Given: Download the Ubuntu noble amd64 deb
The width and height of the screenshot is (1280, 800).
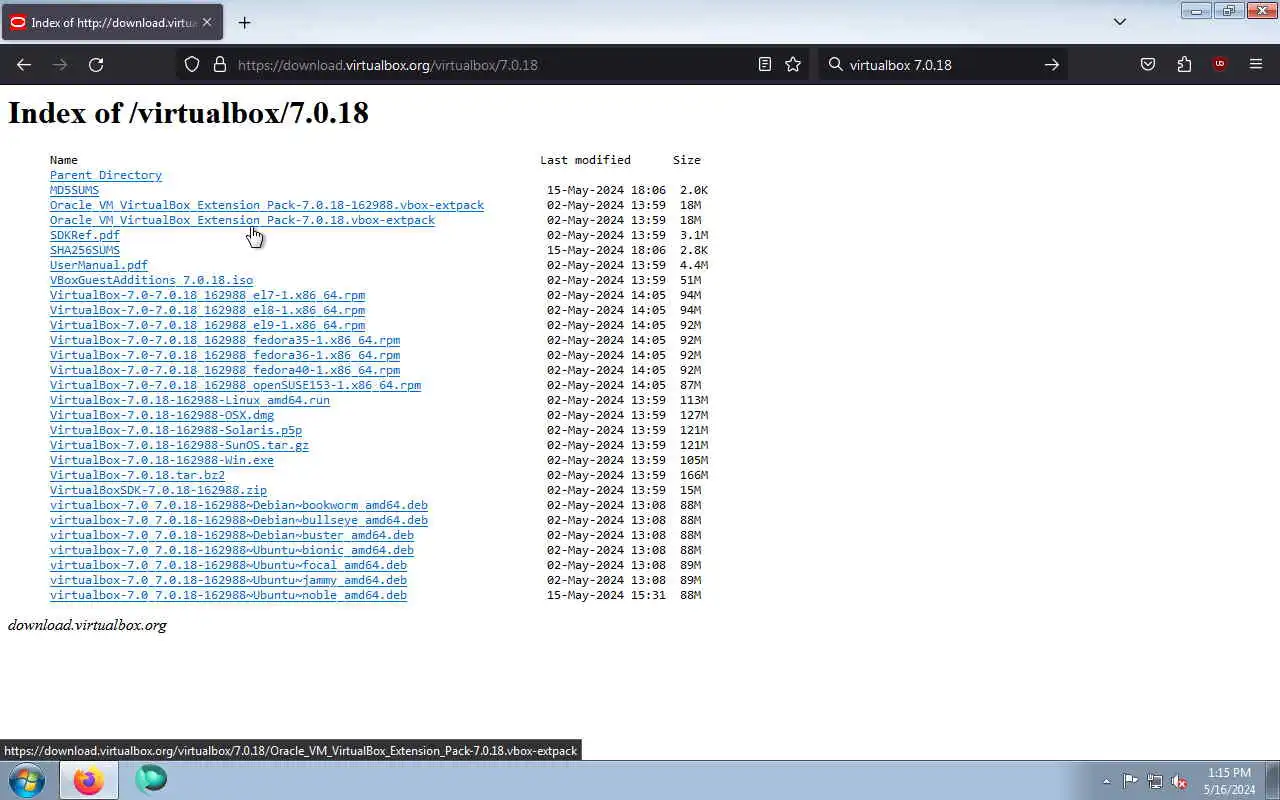Looking at the screenshot, I should pyautogui.click(x=228, y=595).
